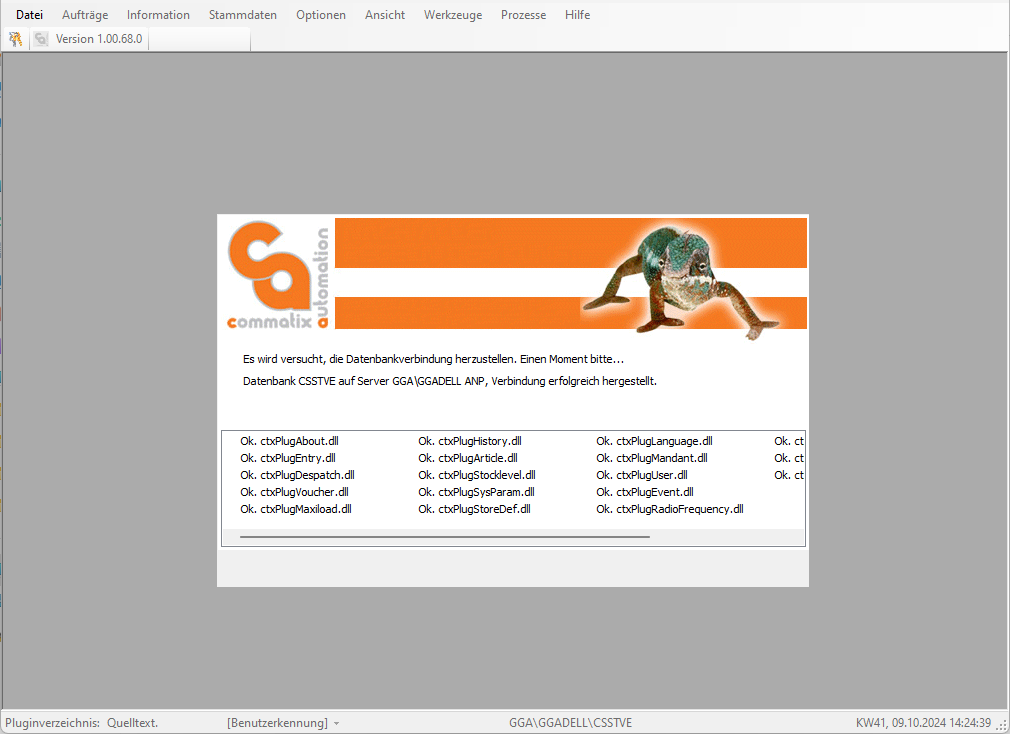
Task: Select ctxPlugEntry.dll in plugin list
Action: (288, 458)
